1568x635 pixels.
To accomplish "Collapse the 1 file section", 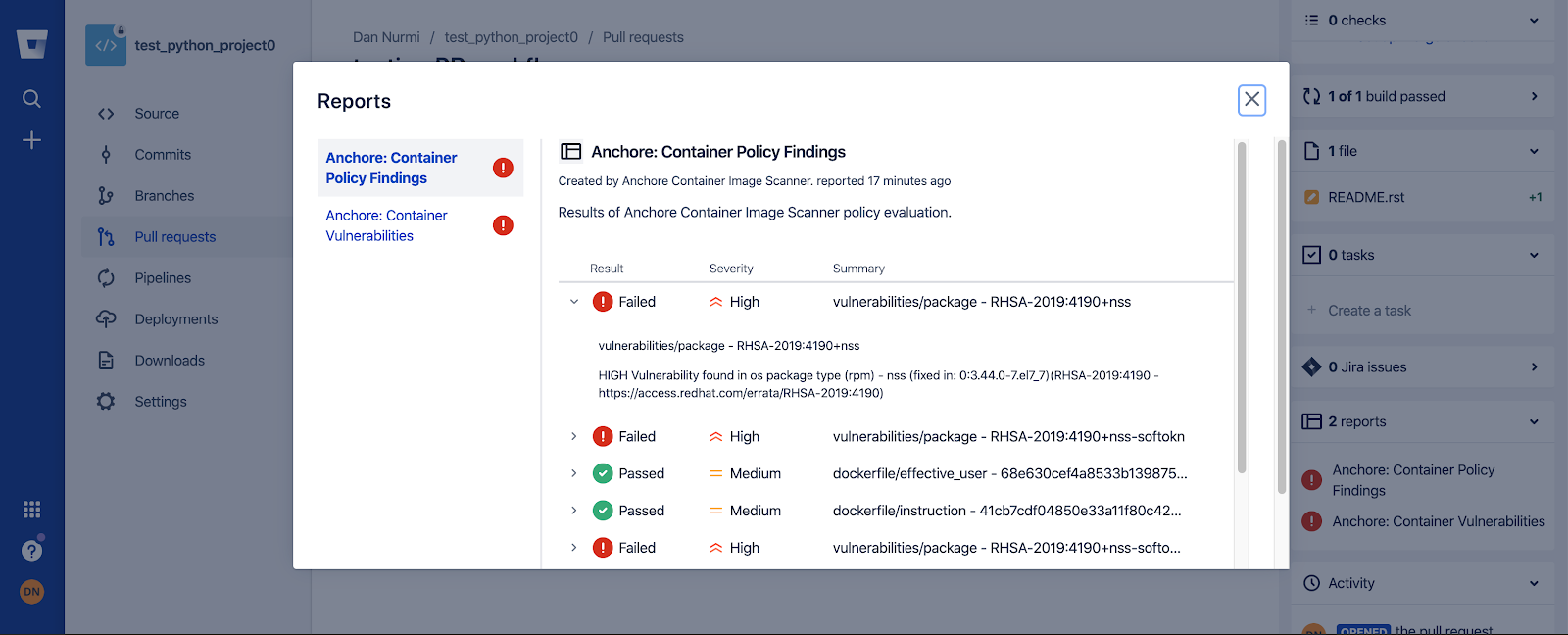I will pos(1534,151).
